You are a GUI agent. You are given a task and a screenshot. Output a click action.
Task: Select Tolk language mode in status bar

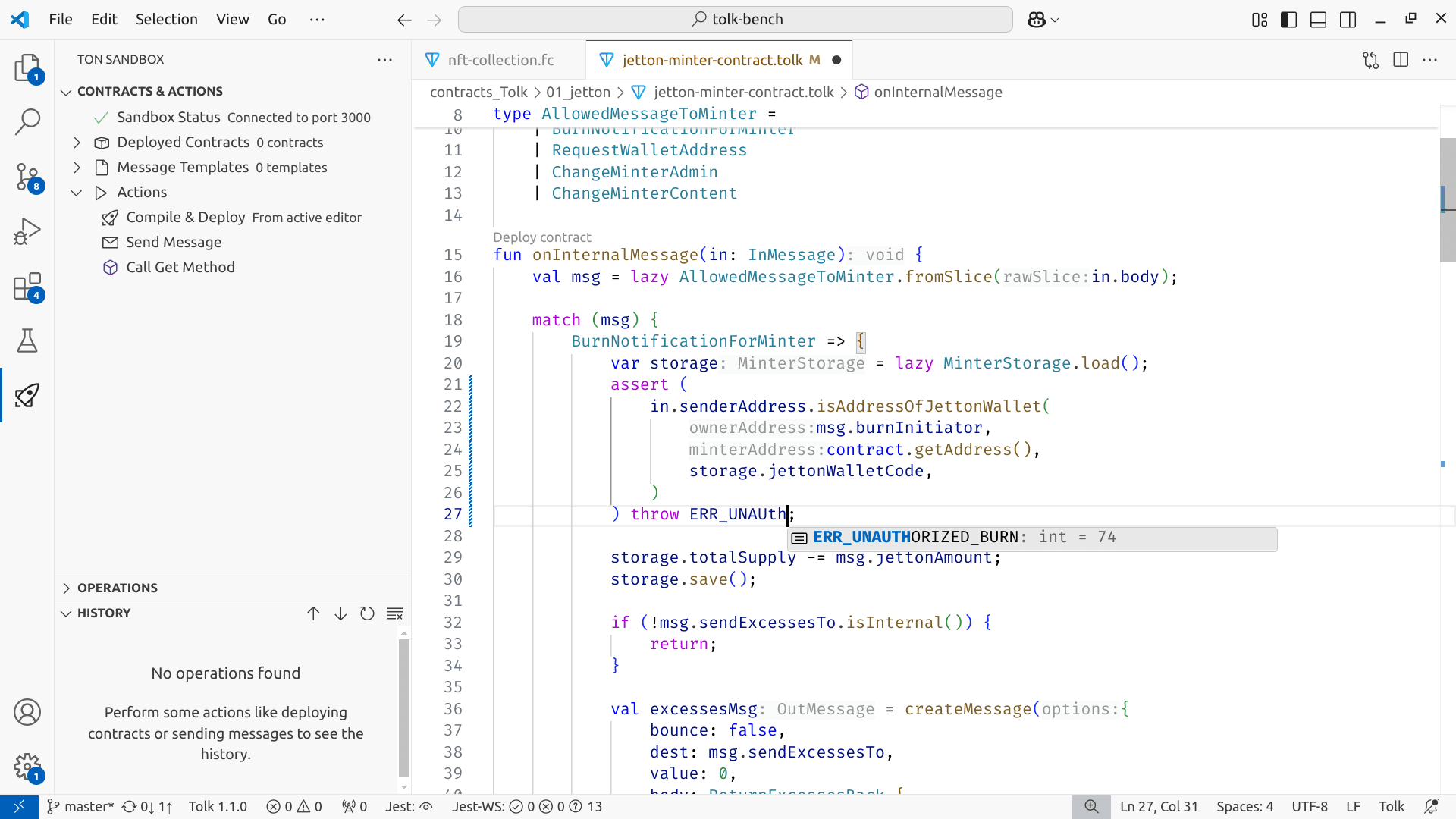(1392, 807)
